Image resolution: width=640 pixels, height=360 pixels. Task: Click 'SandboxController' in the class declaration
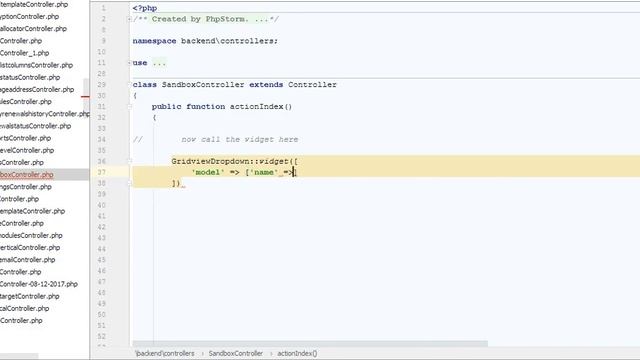[203, 85]
